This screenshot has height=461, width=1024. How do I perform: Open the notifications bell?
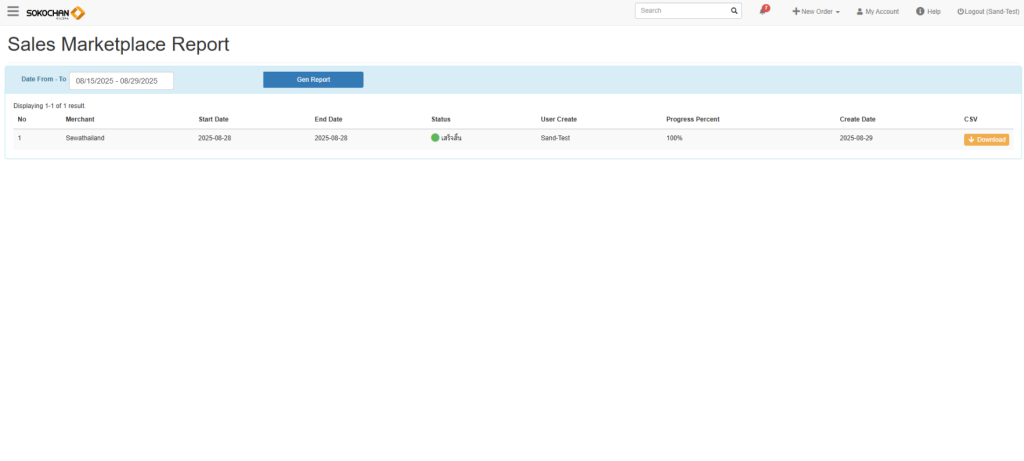coord(763,11)
